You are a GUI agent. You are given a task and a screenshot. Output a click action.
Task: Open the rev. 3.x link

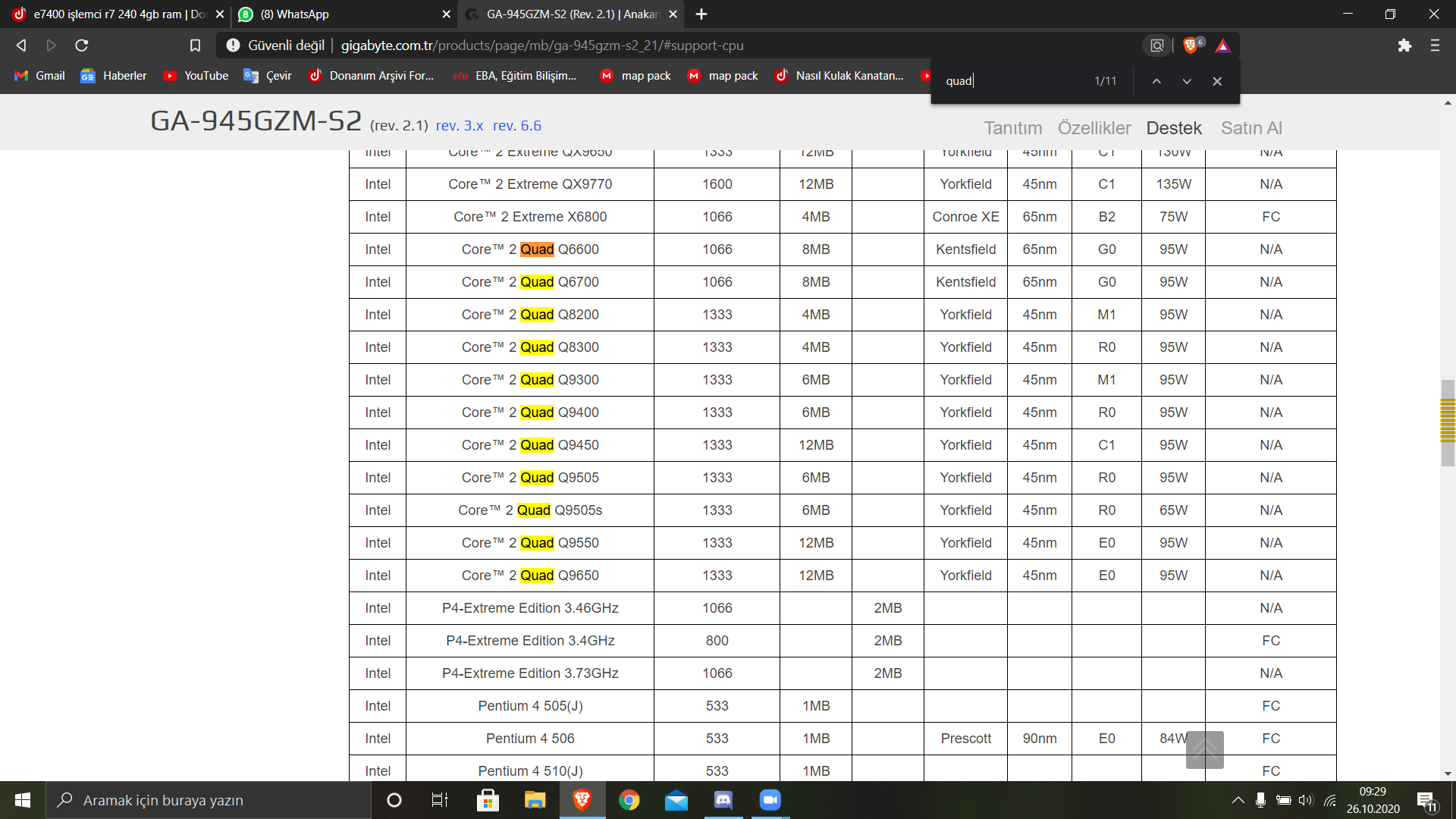(x=460, y=126)
